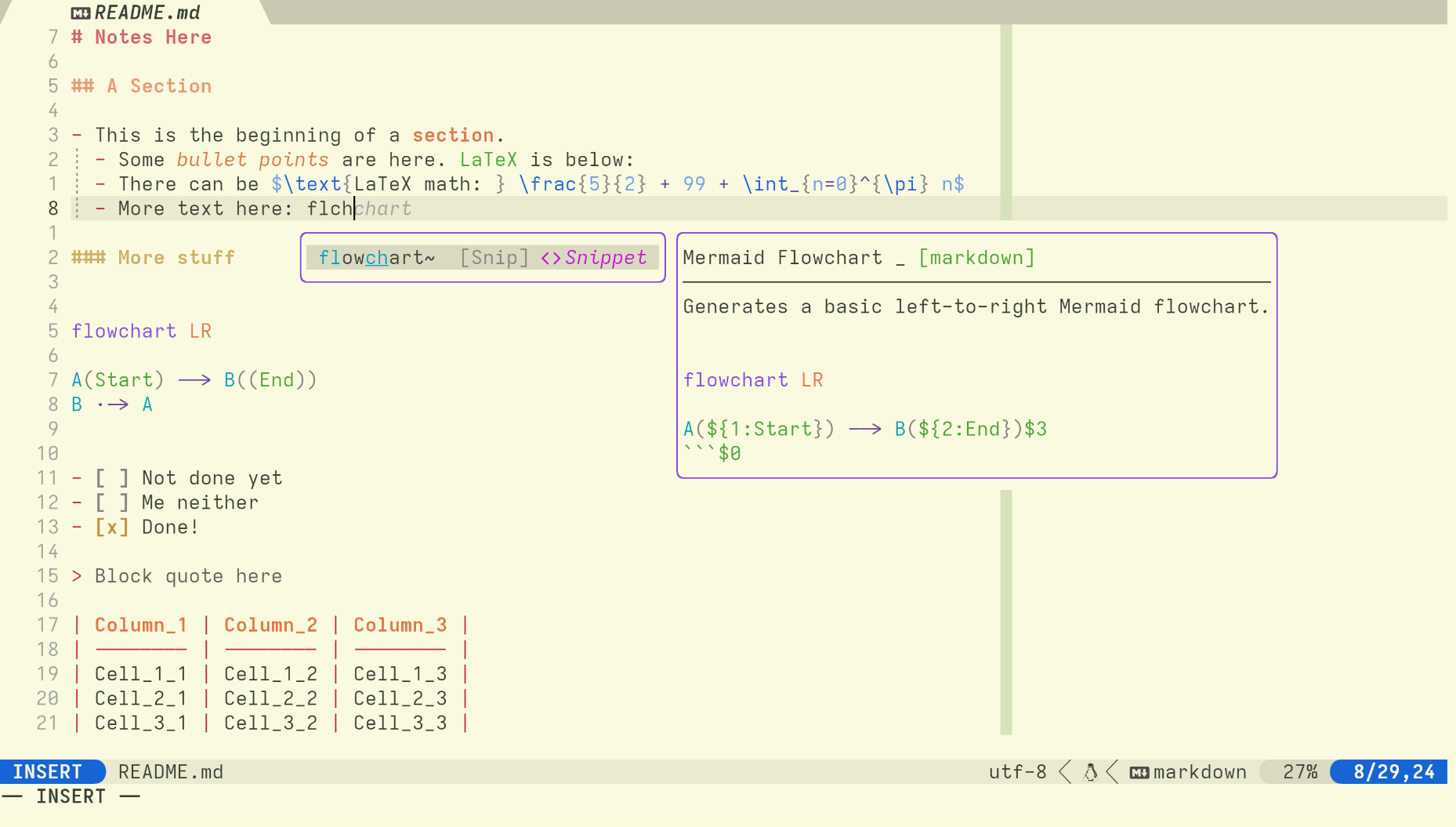This screenshot has height=827, width=1456.
Task: Click the markdown icon in README.md tab
Action: [81, 13]
